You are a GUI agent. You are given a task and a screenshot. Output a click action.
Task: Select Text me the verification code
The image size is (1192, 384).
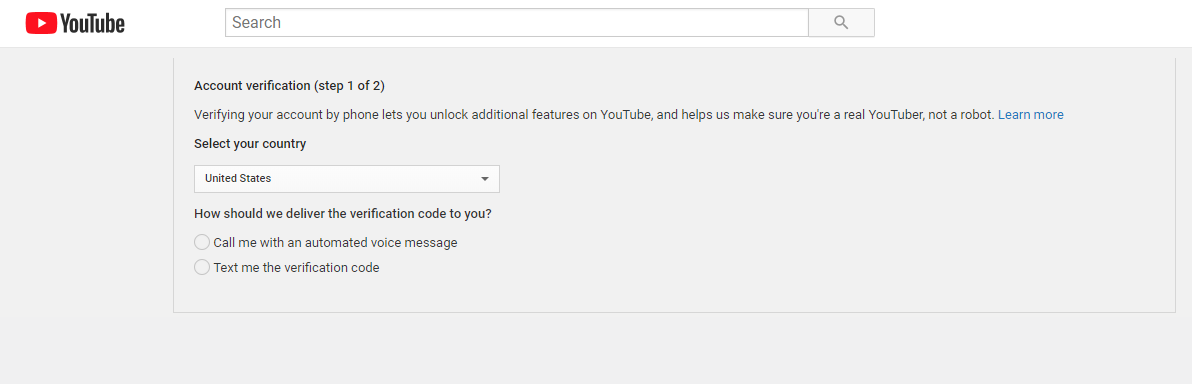[287, 268]
